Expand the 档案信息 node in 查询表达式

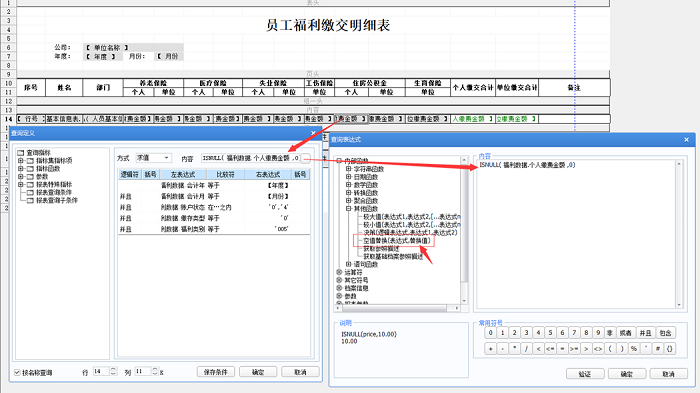click(x=339, y=288)
